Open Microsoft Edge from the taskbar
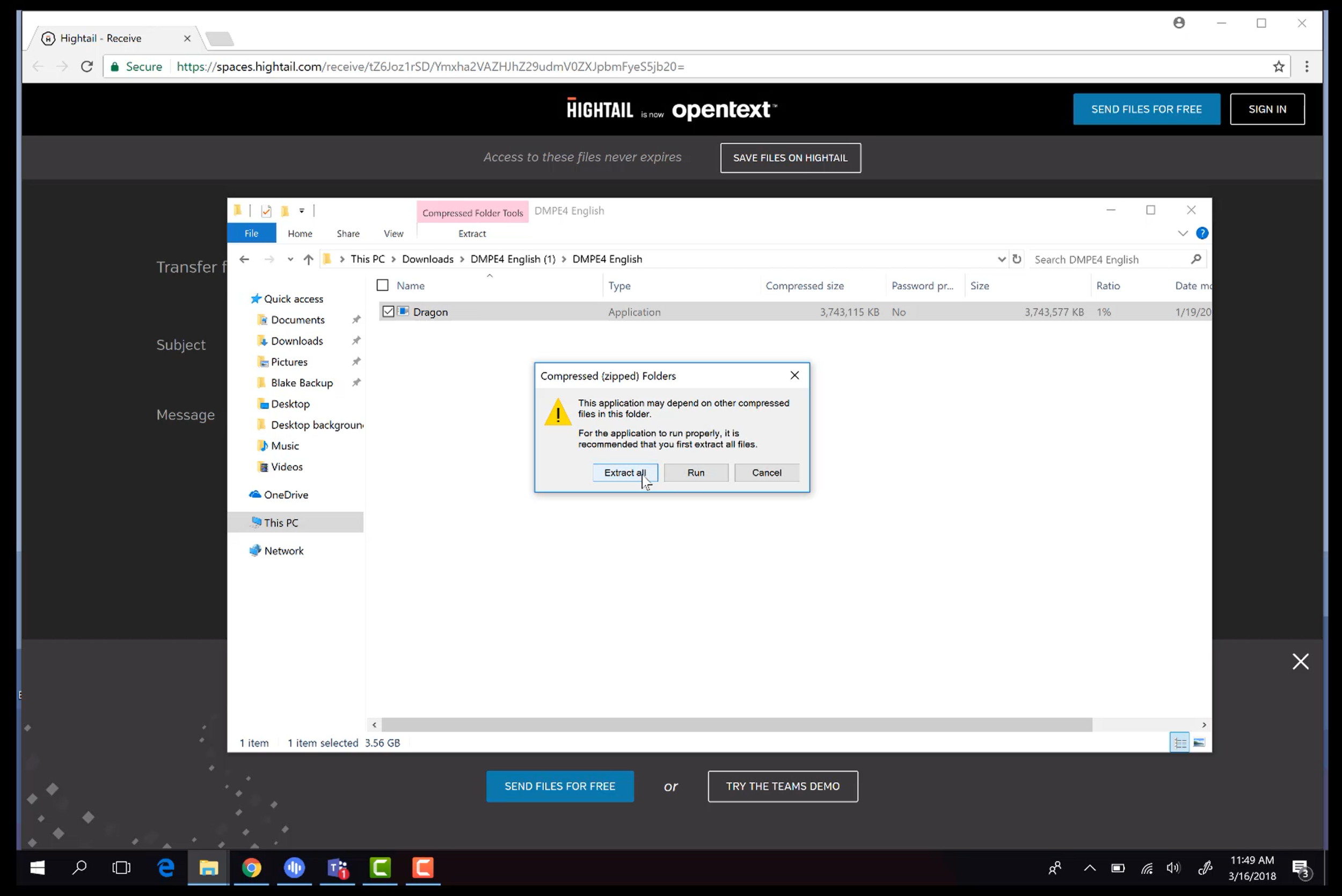 pyautogui.click(x=166, y=868)
